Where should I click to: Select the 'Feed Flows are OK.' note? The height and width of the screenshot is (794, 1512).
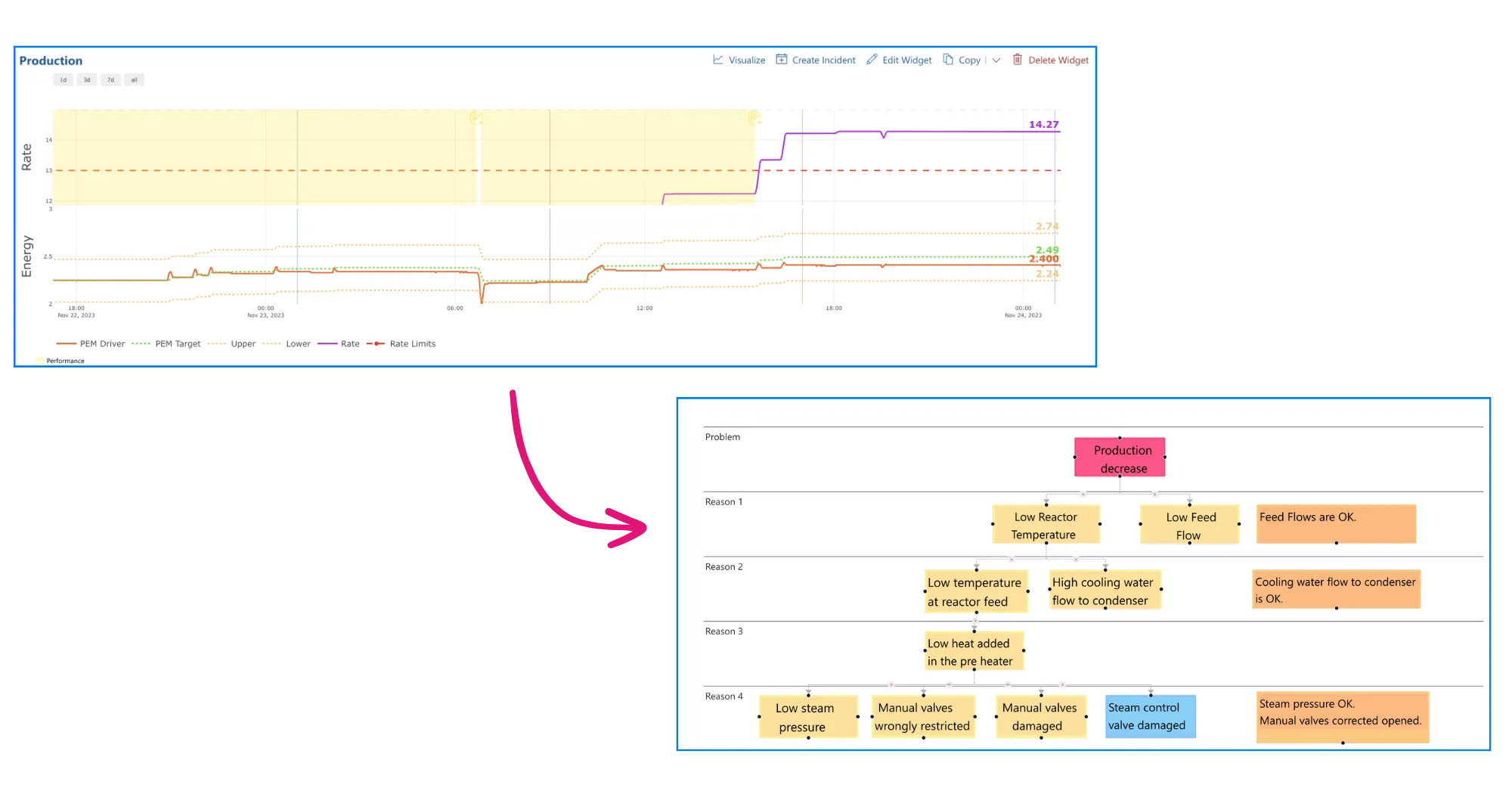coord(1336,524)
